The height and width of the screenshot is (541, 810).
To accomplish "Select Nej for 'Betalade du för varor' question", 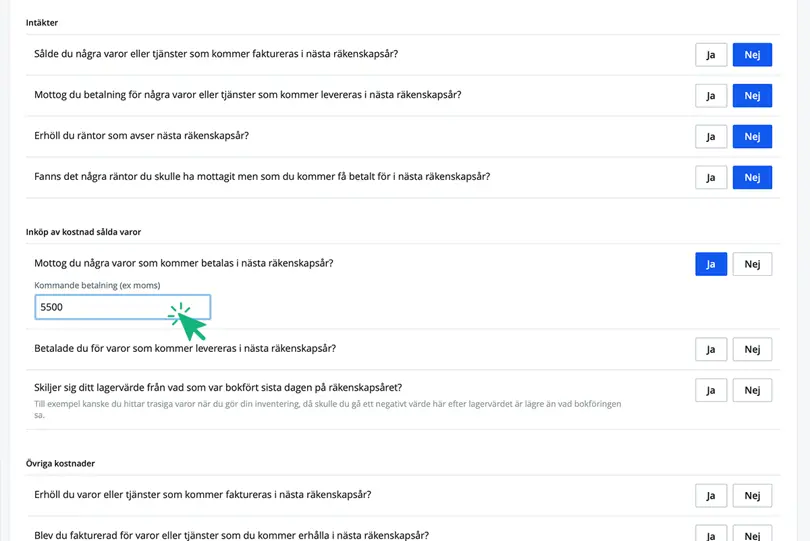I will 752,350.
